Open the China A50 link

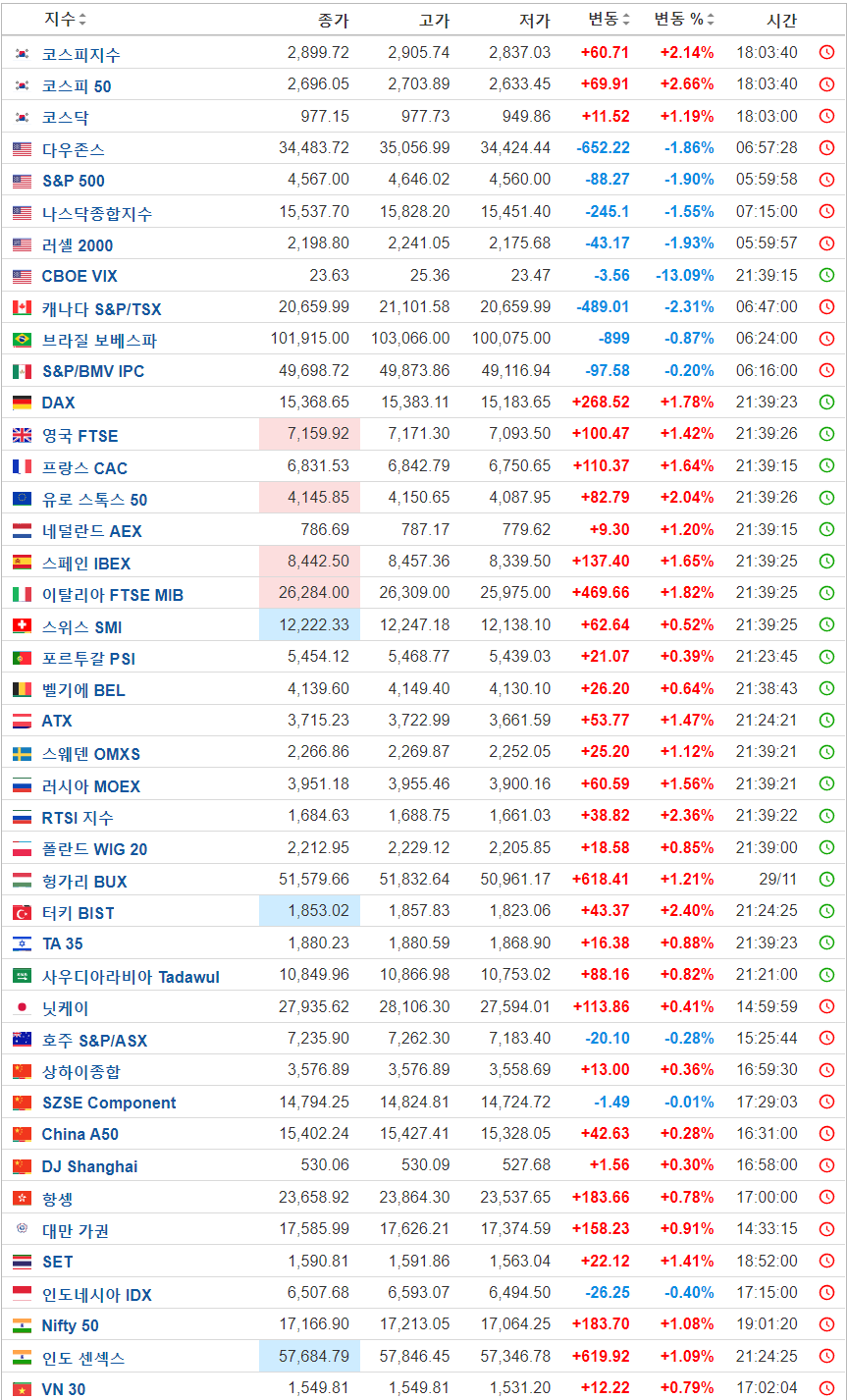(80, 1134)
